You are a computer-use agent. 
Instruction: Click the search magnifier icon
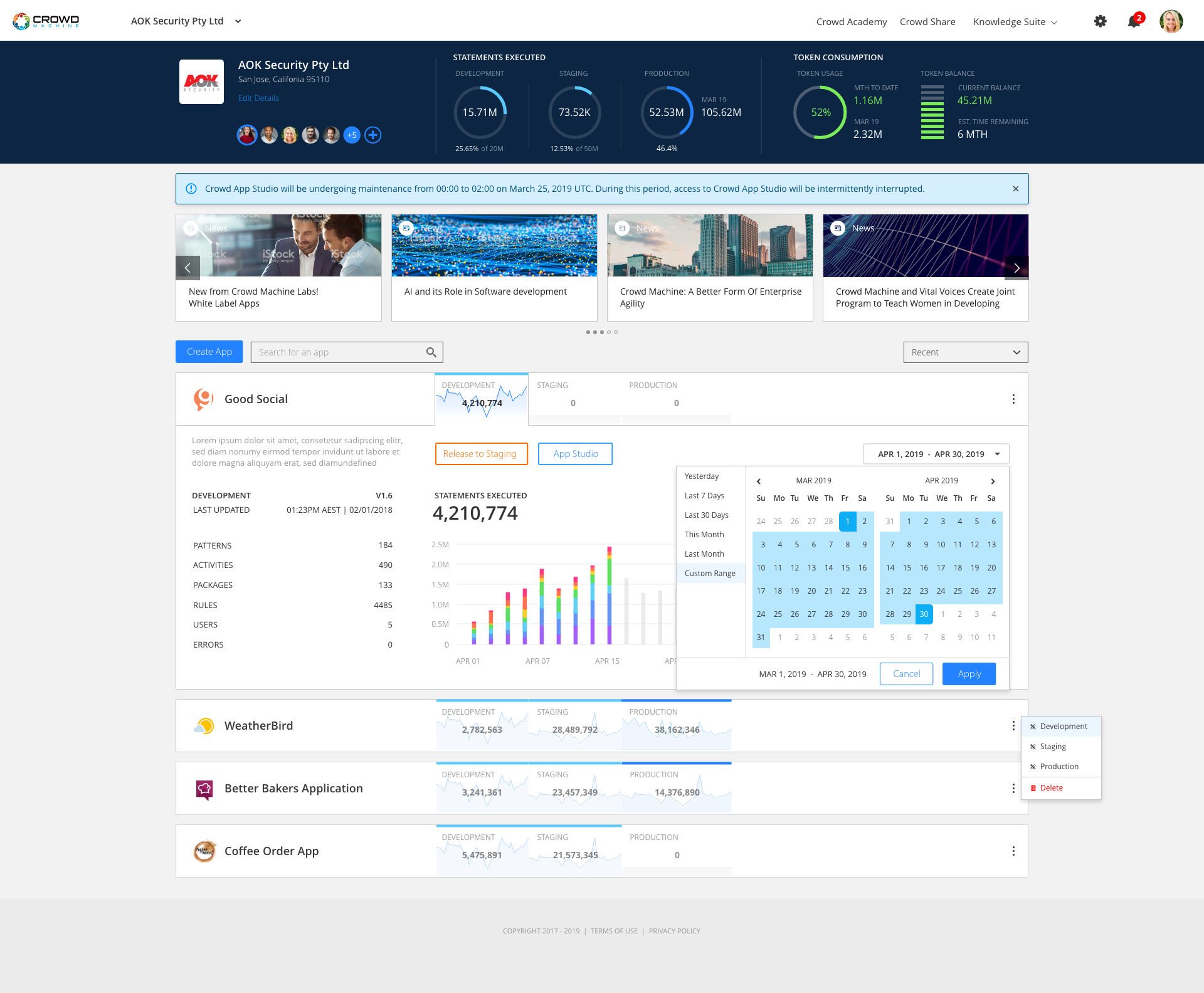431,352
